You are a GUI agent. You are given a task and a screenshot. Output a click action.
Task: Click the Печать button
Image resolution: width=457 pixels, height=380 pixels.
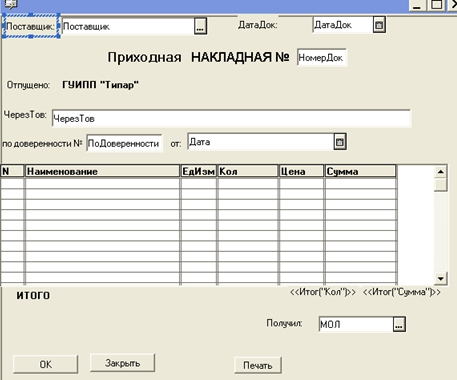click(258, 365)
